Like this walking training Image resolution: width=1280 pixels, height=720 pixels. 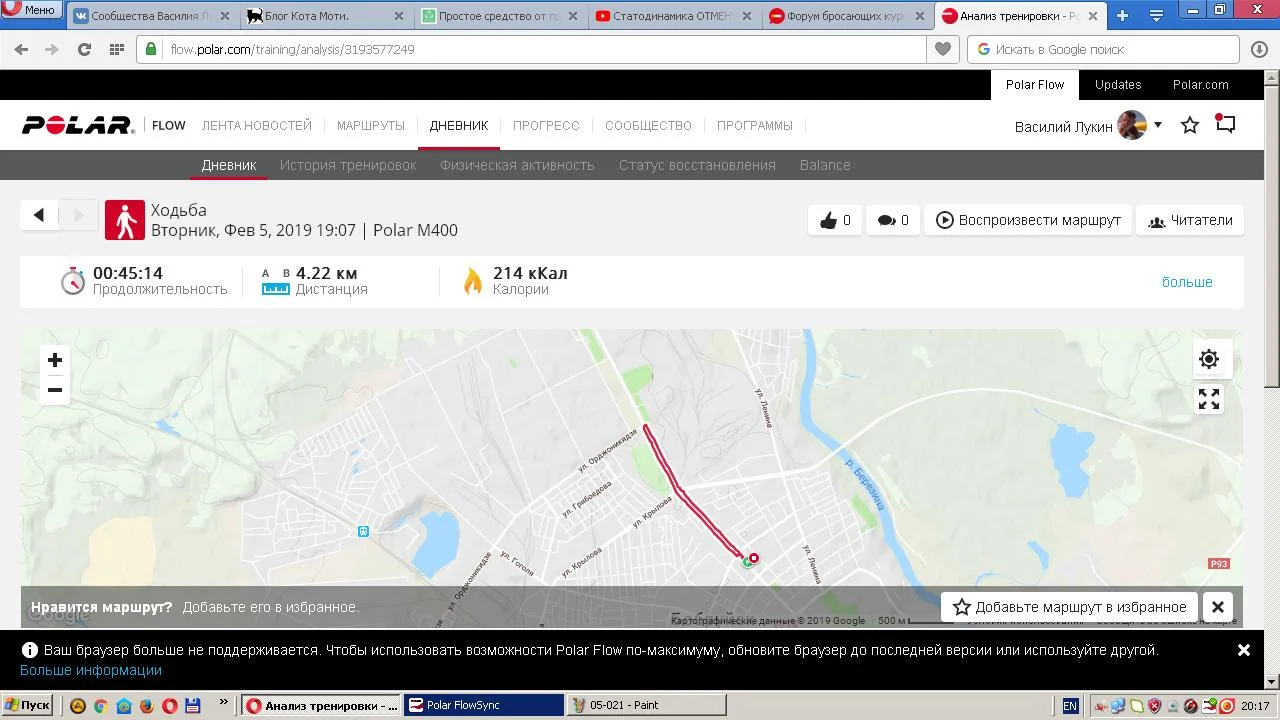point(835,220)
